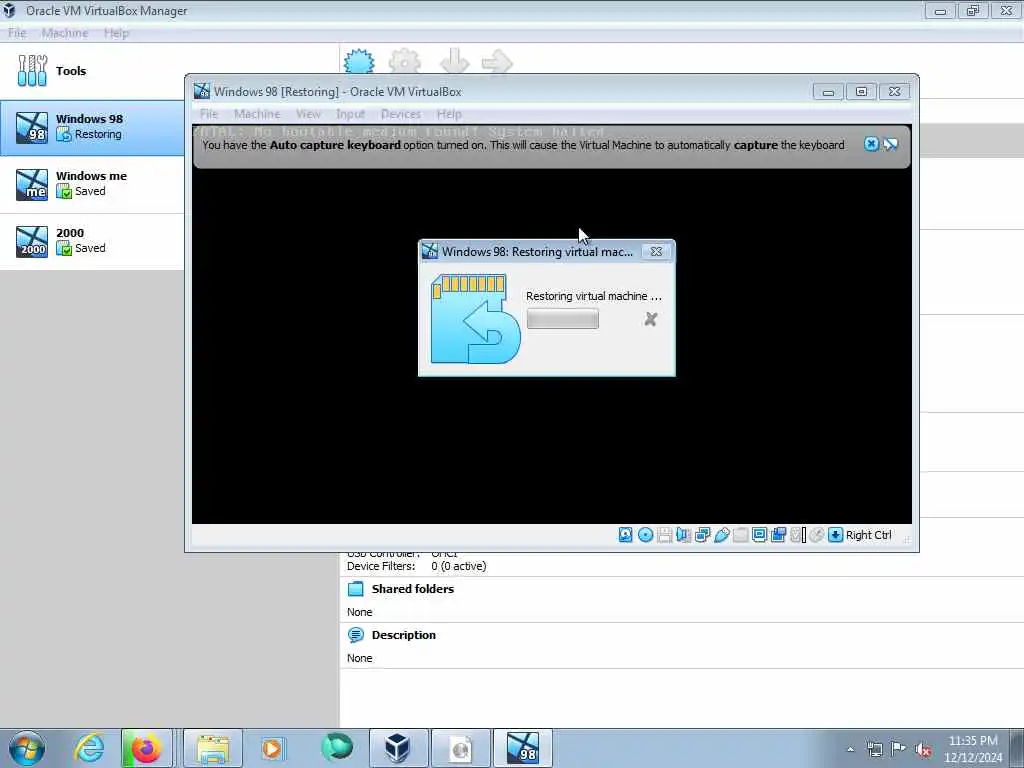Open File menu in Windows 98 VM window
Viewport: 1024px width, 768px height.
(x=209, y=114)
